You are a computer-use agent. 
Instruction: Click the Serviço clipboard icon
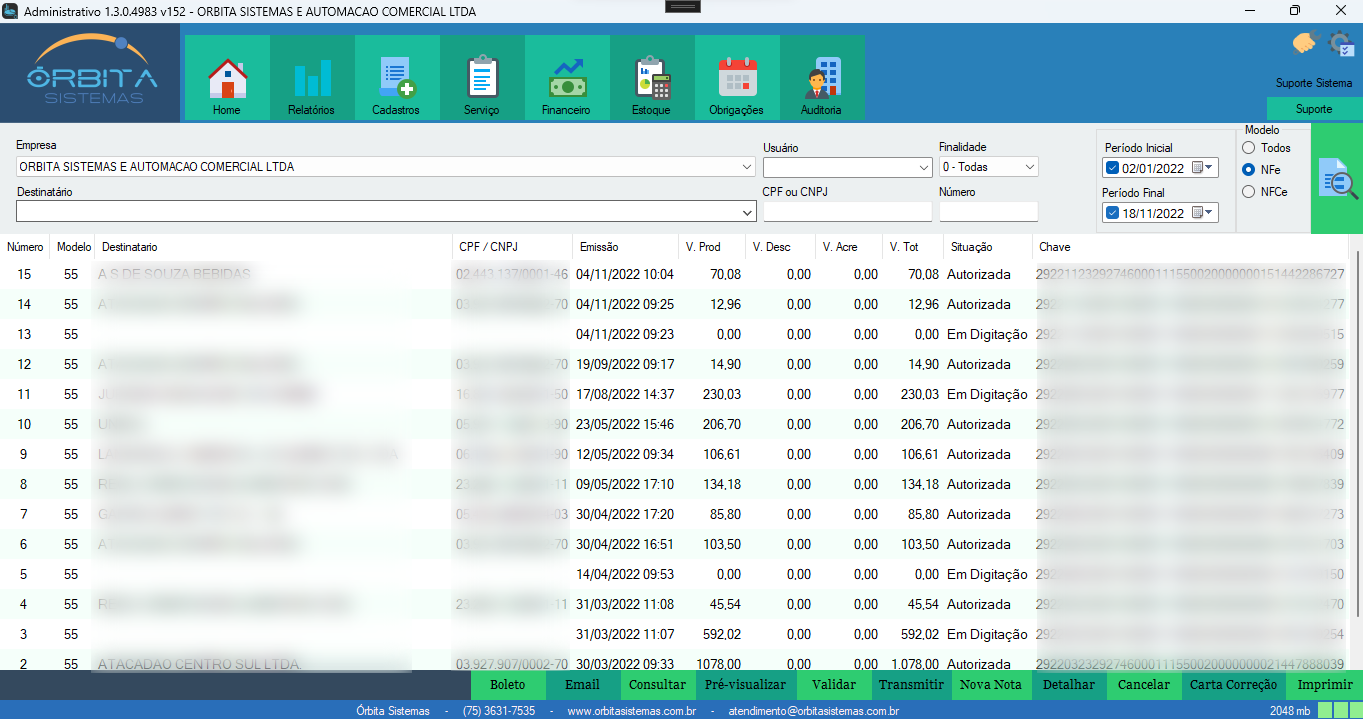click(x=482, y=77)
